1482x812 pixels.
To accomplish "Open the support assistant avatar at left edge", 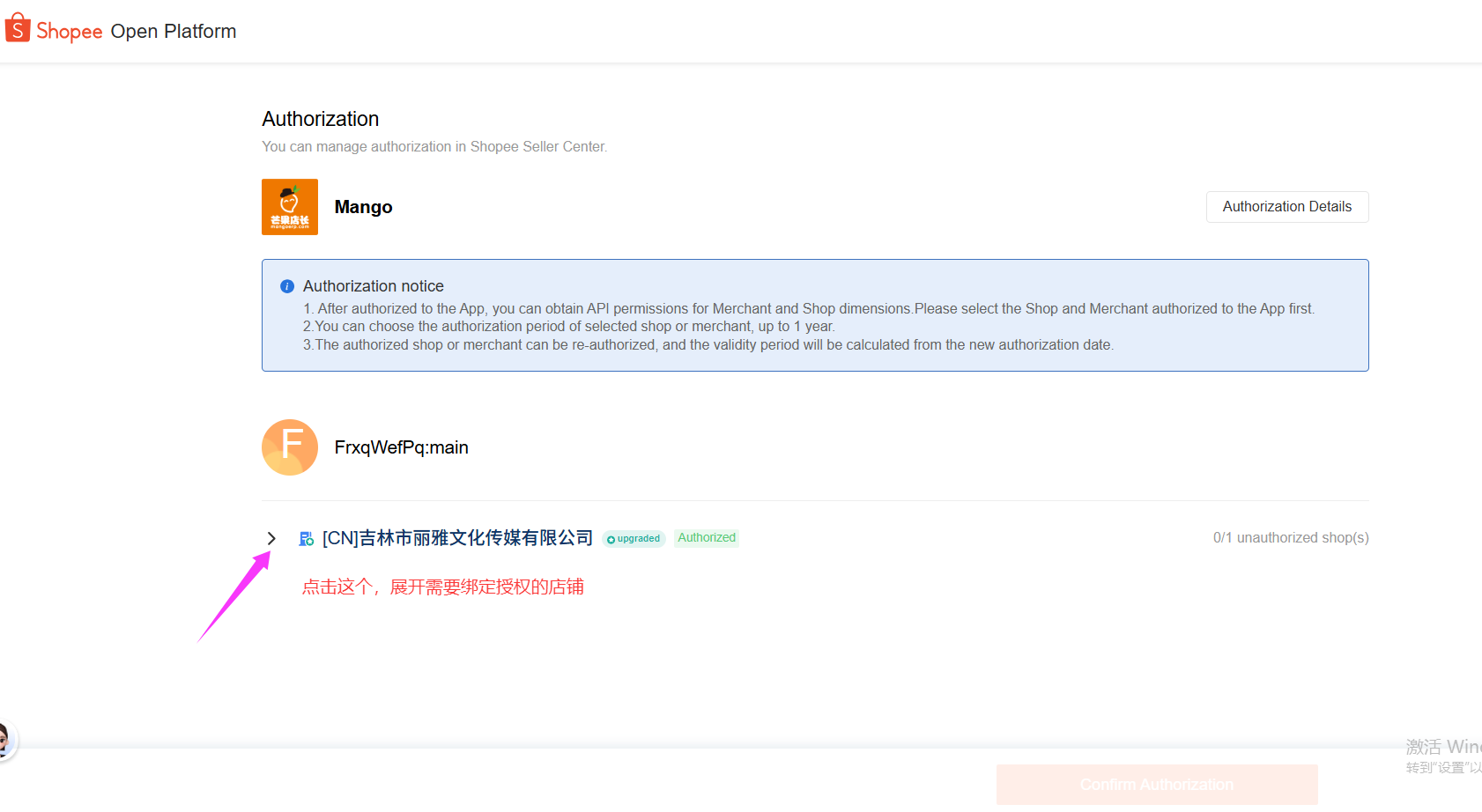I will point(4,740).
